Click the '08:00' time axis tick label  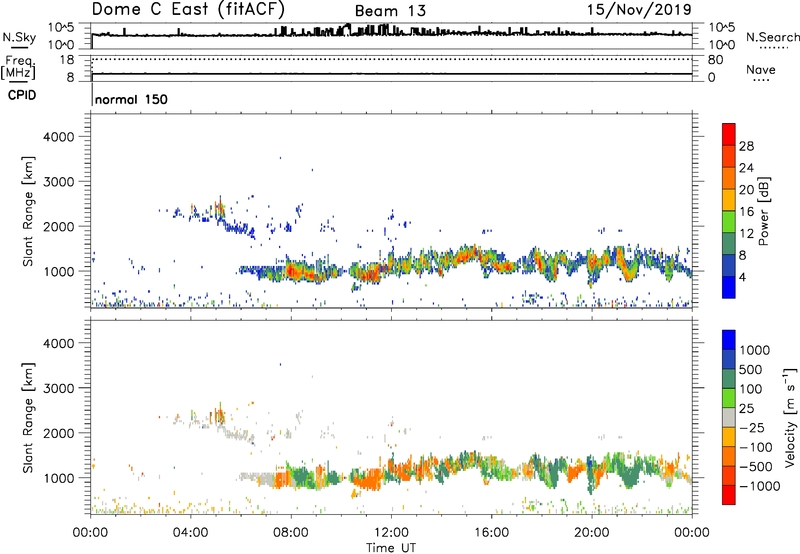[x=291, y=533]
